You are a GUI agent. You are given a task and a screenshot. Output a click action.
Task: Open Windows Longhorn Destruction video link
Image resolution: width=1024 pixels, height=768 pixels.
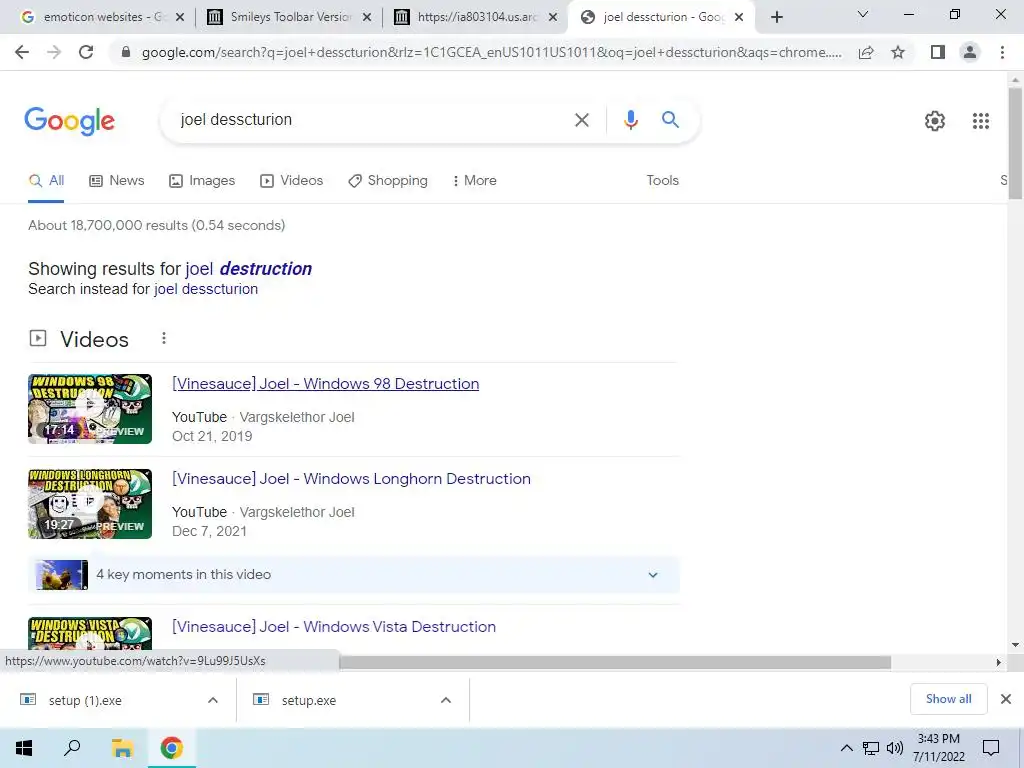(351, 479)
